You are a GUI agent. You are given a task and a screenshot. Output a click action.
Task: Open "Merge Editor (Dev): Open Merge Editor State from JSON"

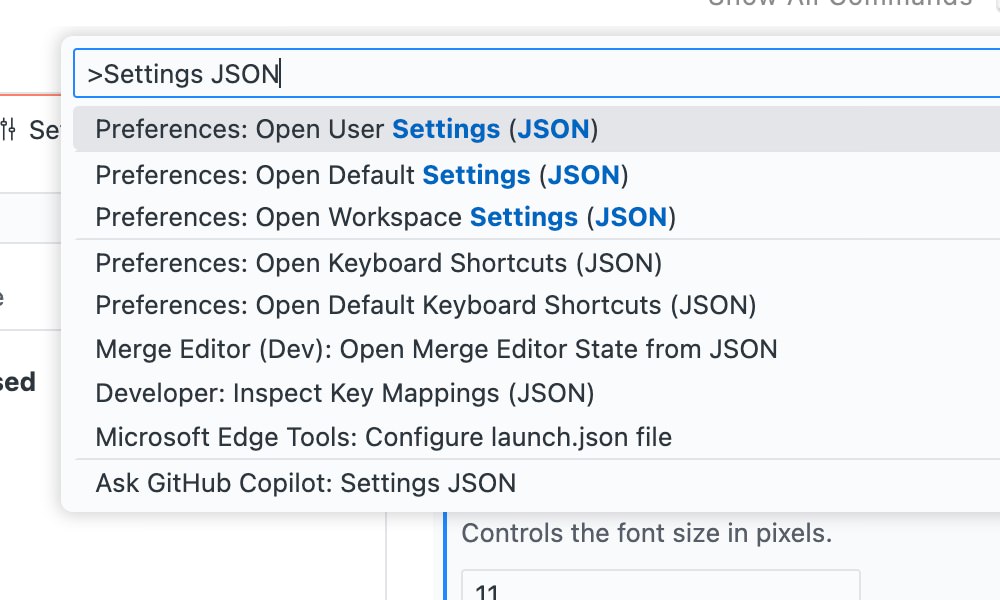click(x=436, y=349)
